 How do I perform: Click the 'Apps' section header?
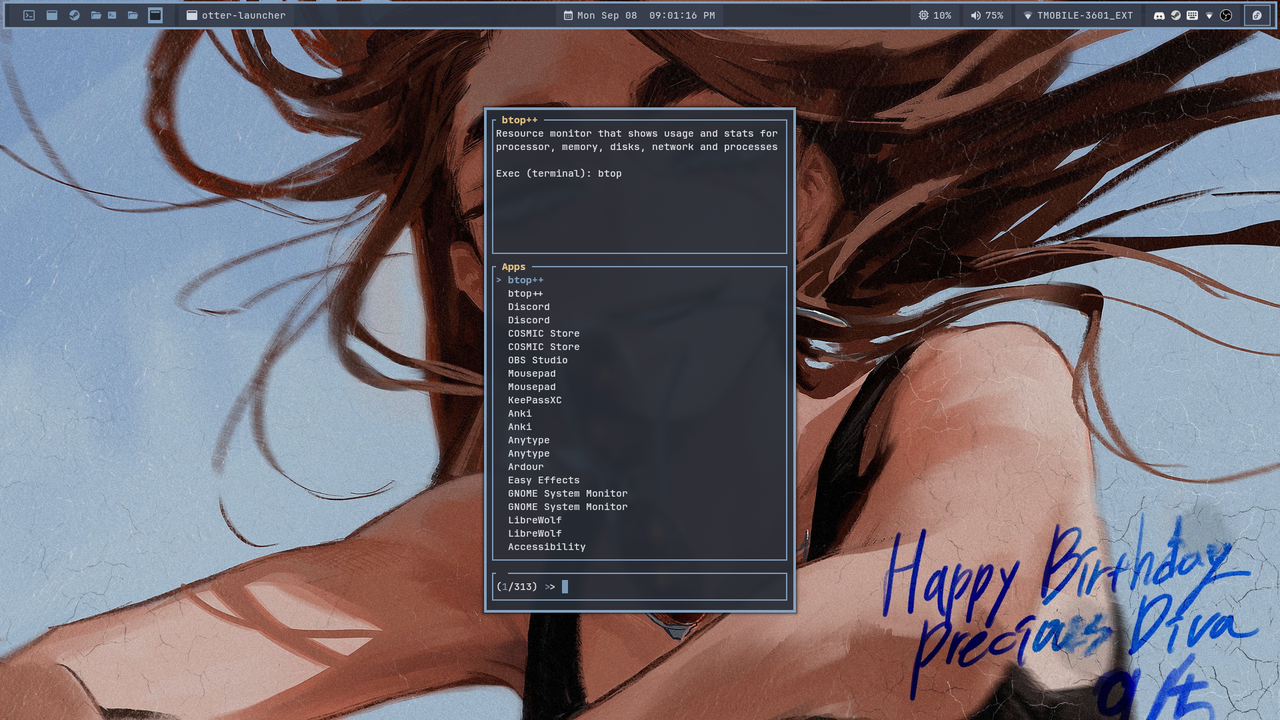point(513,267)
